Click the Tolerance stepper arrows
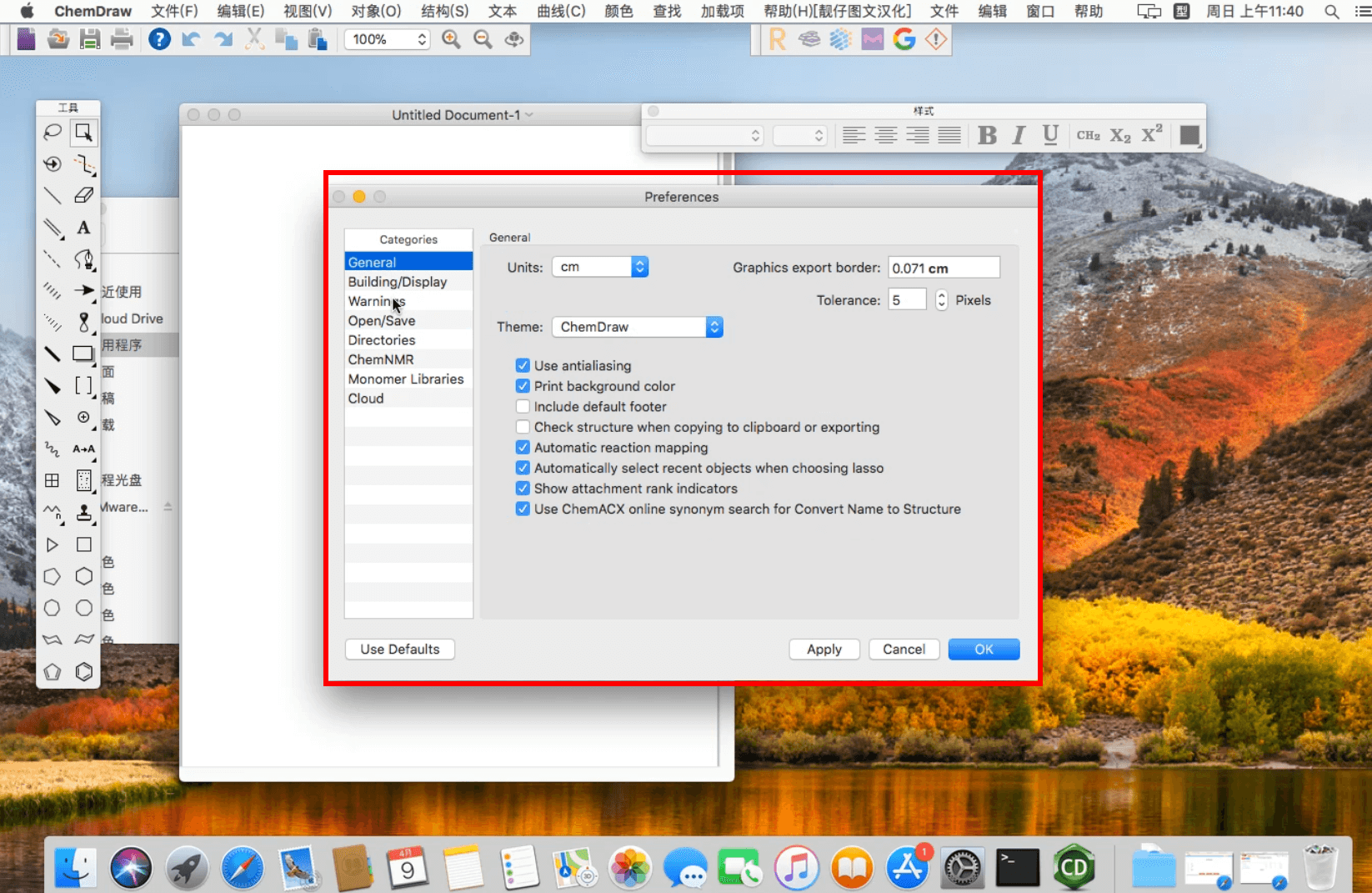The image size is (1372, 893). pos(941,300)
